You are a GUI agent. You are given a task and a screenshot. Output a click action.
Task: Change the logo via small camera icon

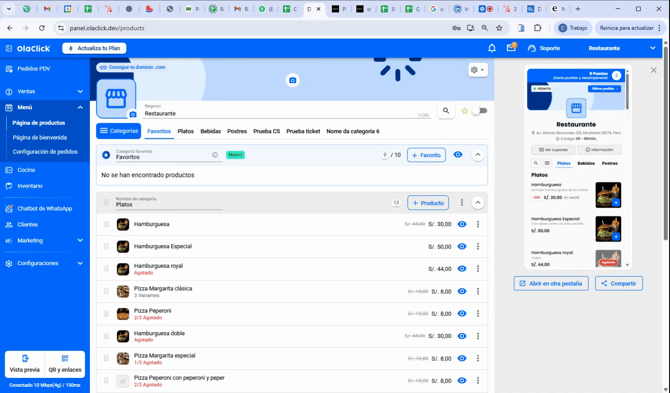[x=132, y=114]
